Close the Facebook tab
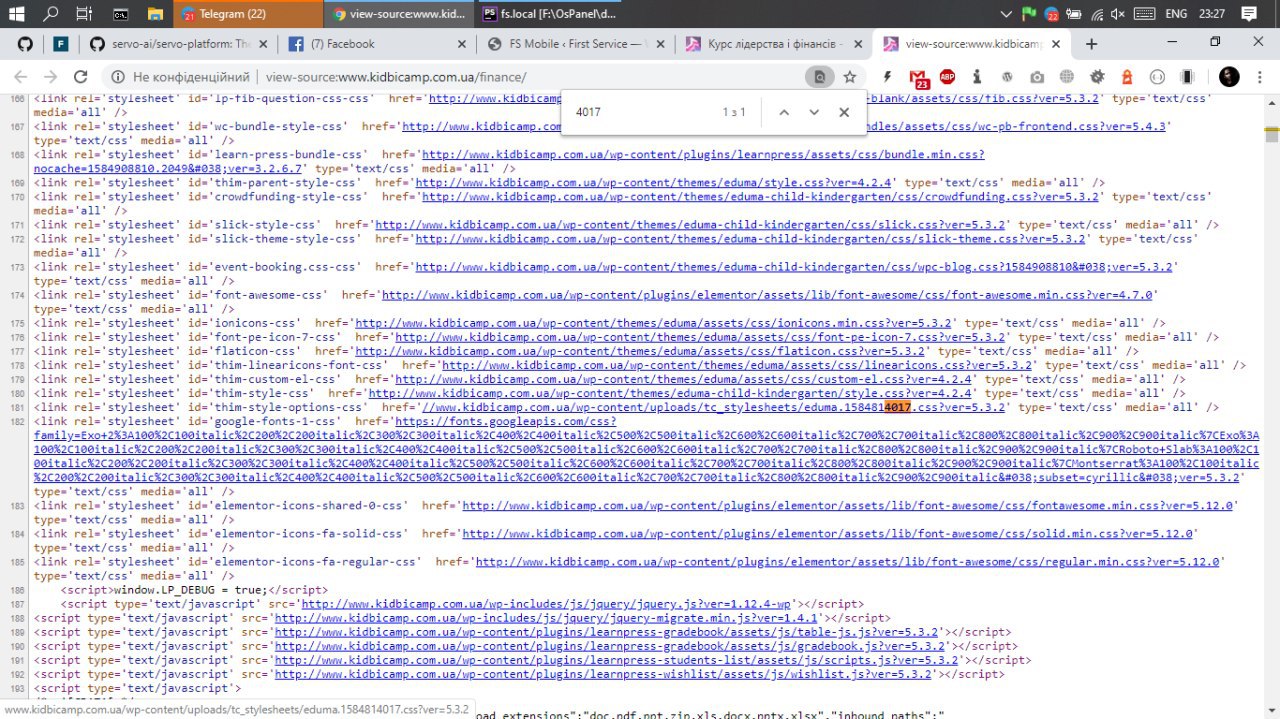 pos(462,44)
